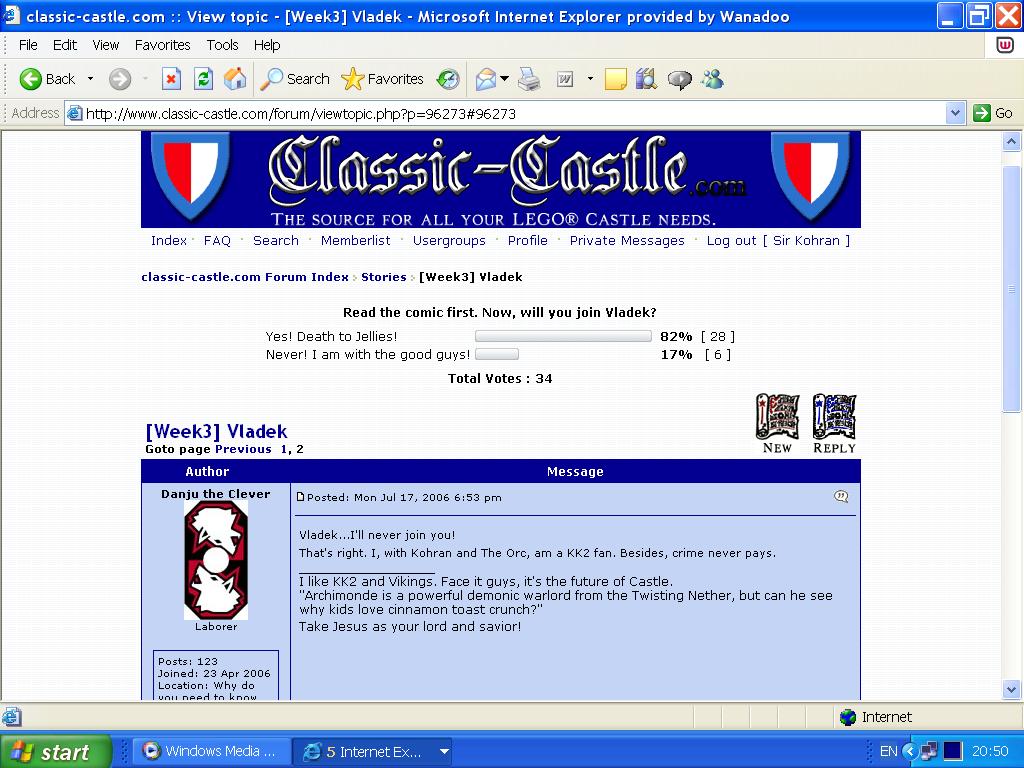Viewport: 1024px width, 768px height.
Task: Click the Forward arrow button
Action: pyautogui.click(x=120, y=79)
